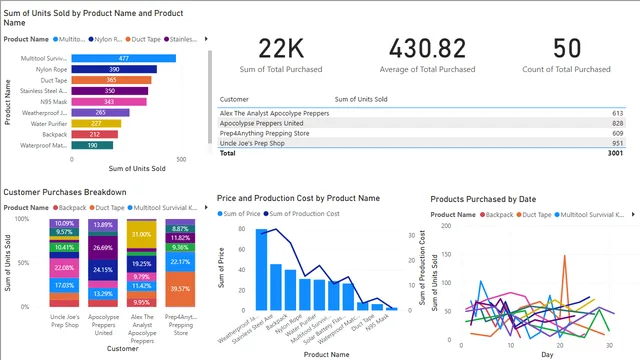Click the Customer column header
Screen dimensions: 640x360
[234, 99]
